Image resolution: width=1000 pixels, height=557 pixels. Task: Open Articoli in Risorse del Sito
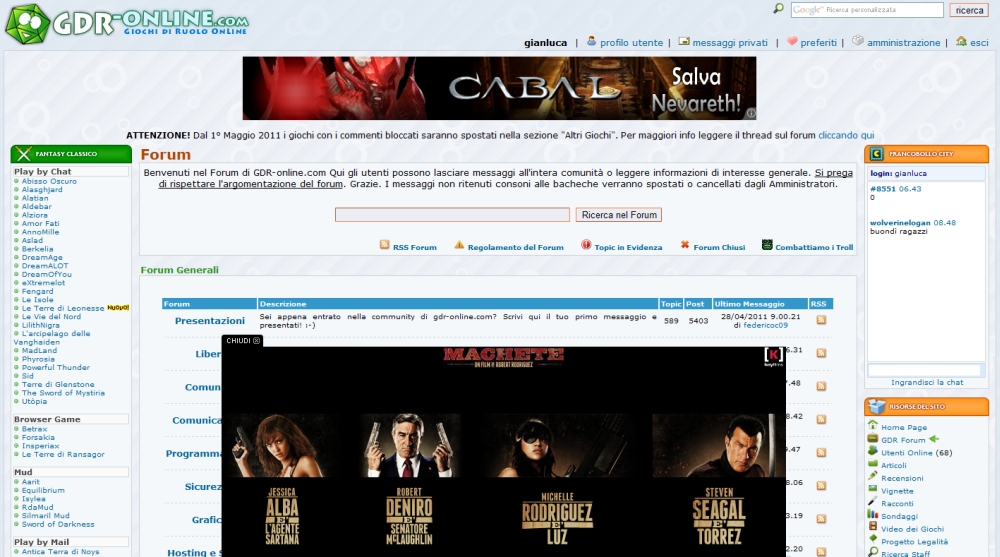coord(893,465)
